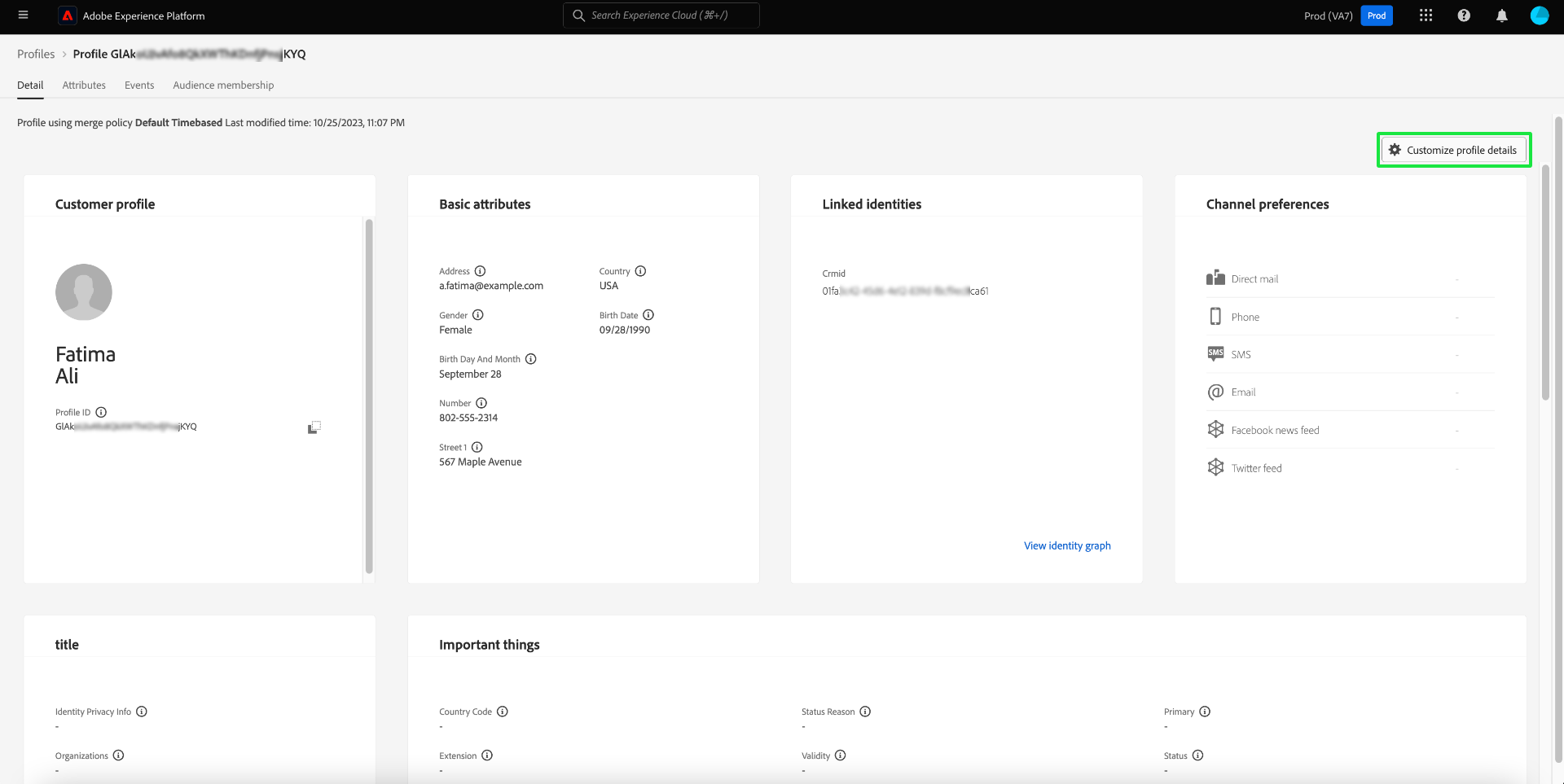Open the help question mark icon
The width and height of the screenshot is (1564, 784).
(1464, 15)
